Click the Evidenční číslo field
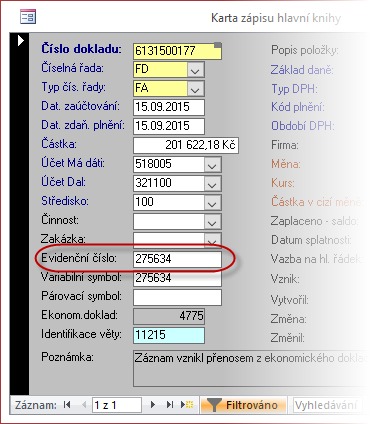370x424 pixels. 177,259
